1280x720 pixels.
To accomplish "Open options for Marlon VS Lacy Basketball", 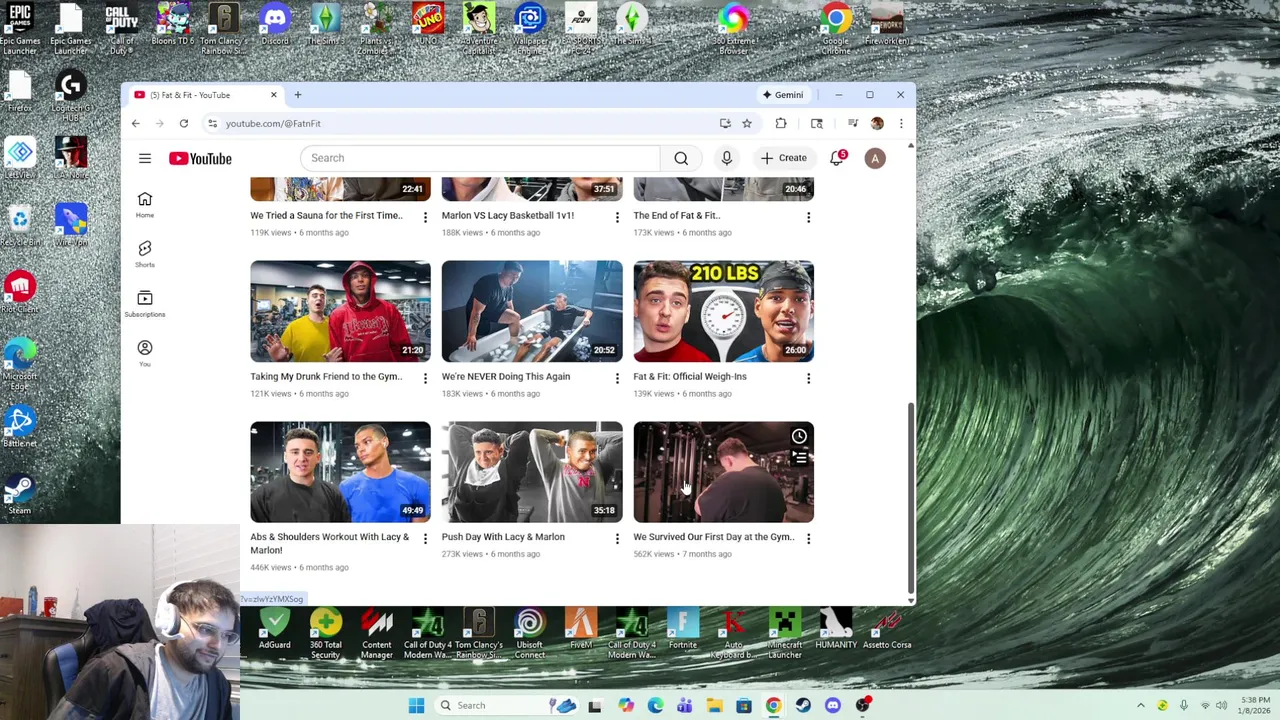I will pos(617,216).
